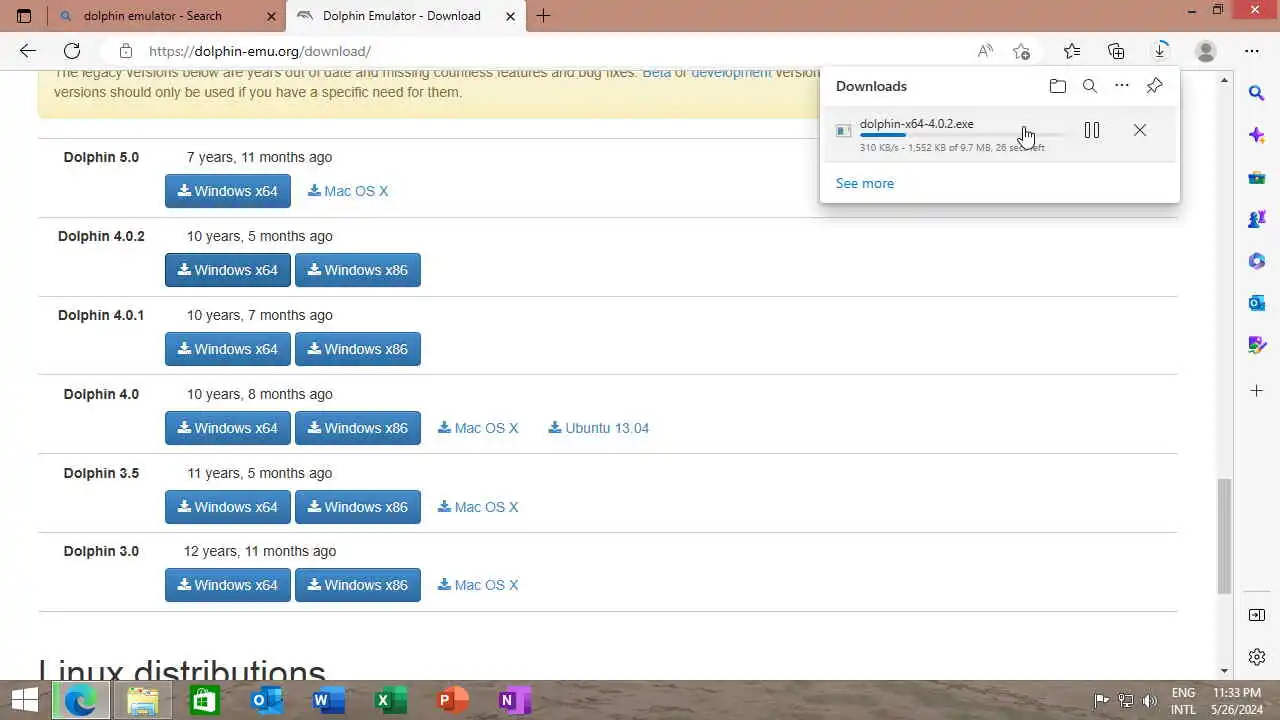Follow the development versions link
1280x720 pixels.
point(731,73)
